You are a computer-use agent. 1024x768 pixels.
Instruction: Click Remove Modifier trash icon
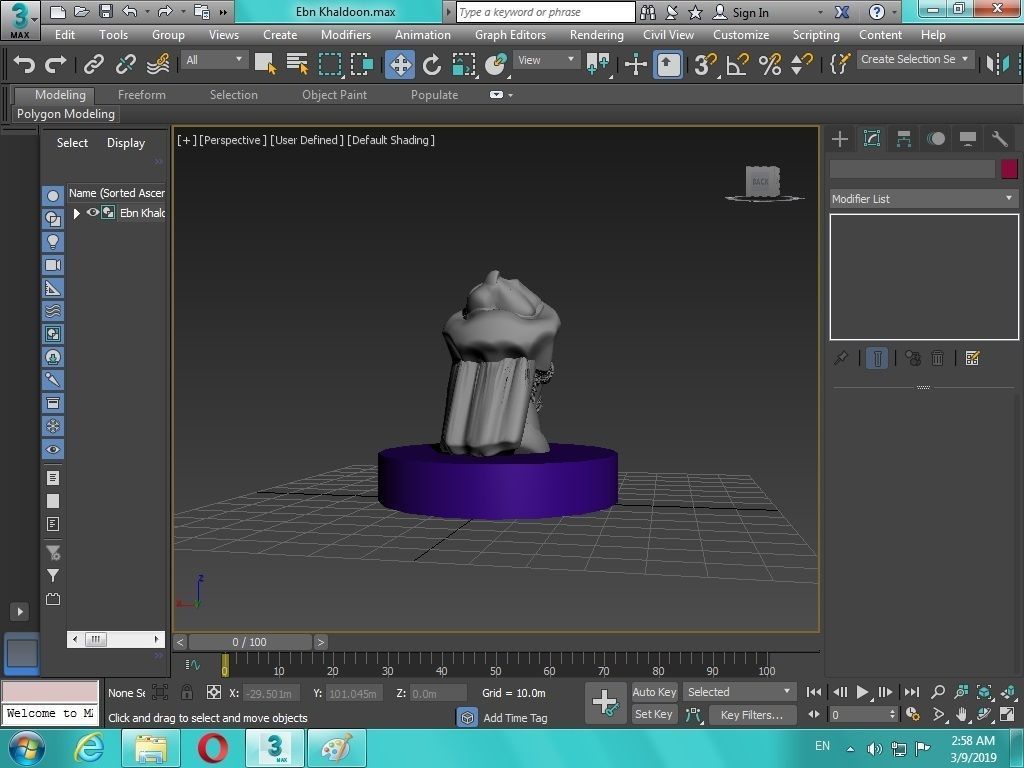tap(937, 358)
